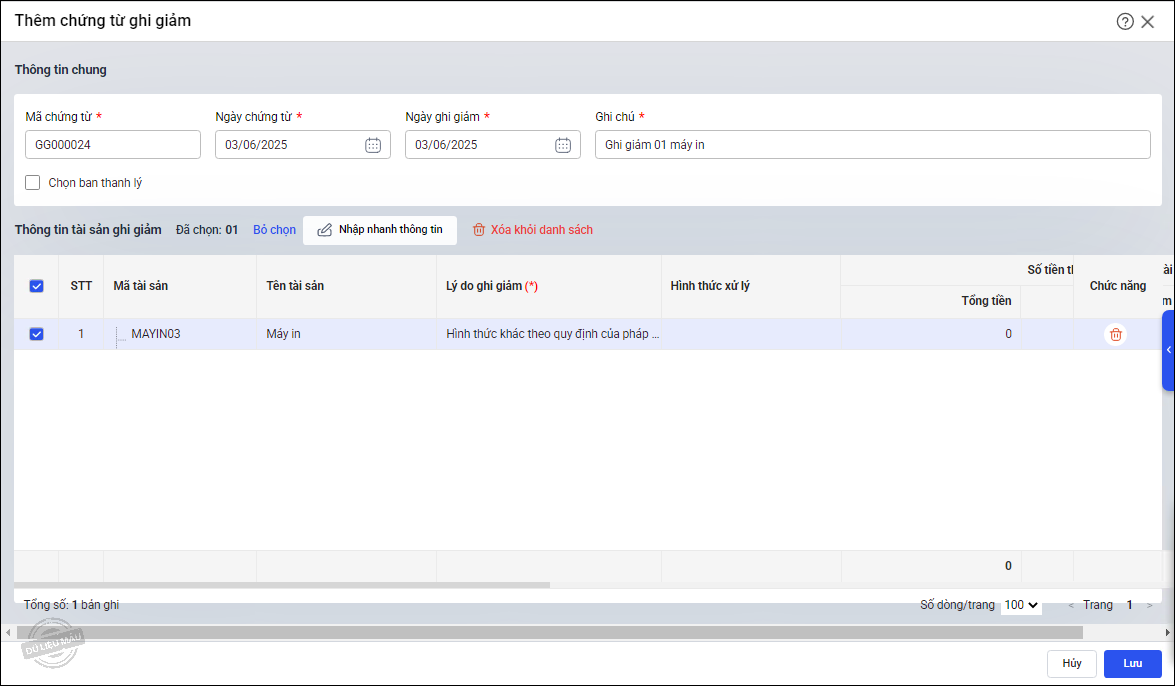
Task: Select the MAYIN03 asset code cell
Action: [x=180, y=334]
